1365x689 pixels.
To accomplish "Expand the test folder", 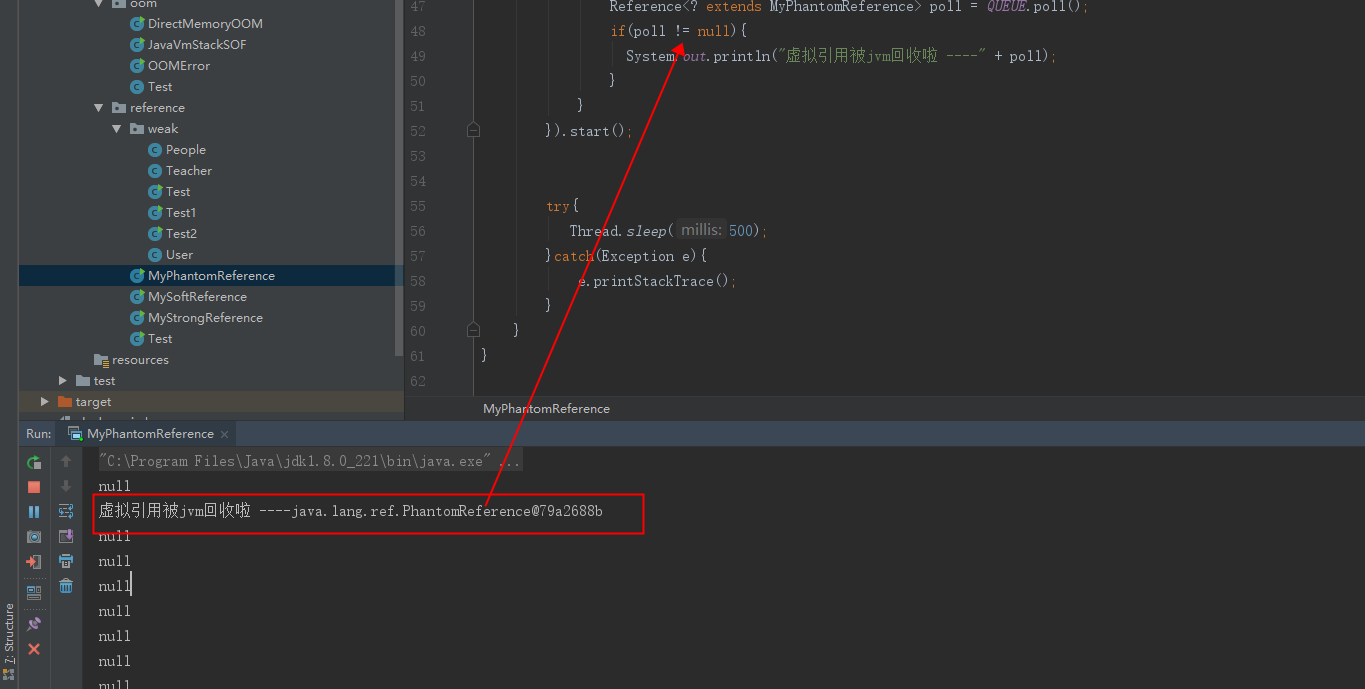I will coord(63,381).
